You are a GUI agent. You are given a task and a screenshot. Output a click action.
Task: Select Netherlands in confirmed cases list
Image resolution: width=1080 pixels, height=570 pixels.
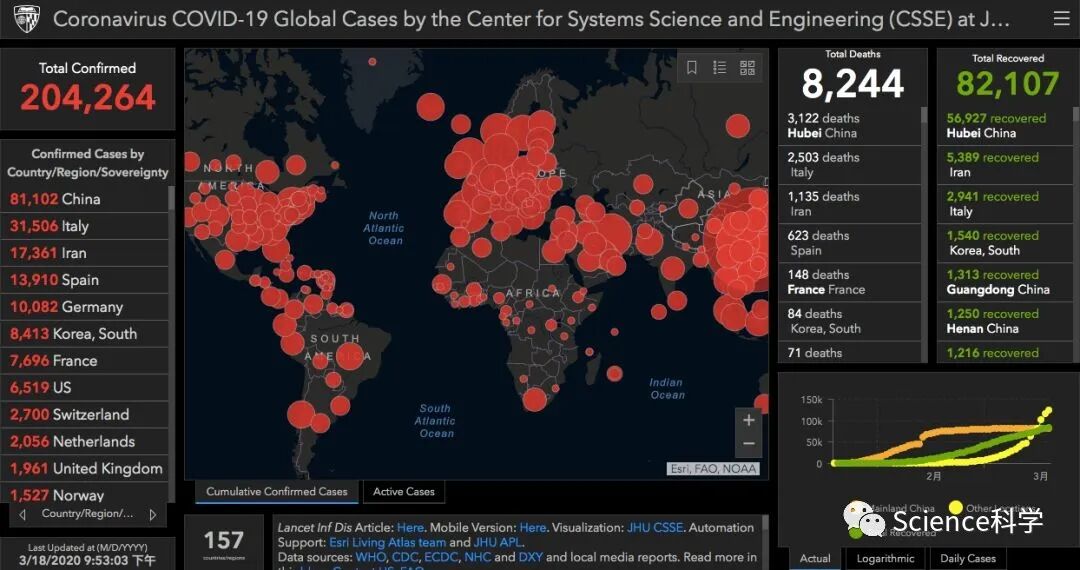point(85,441)
